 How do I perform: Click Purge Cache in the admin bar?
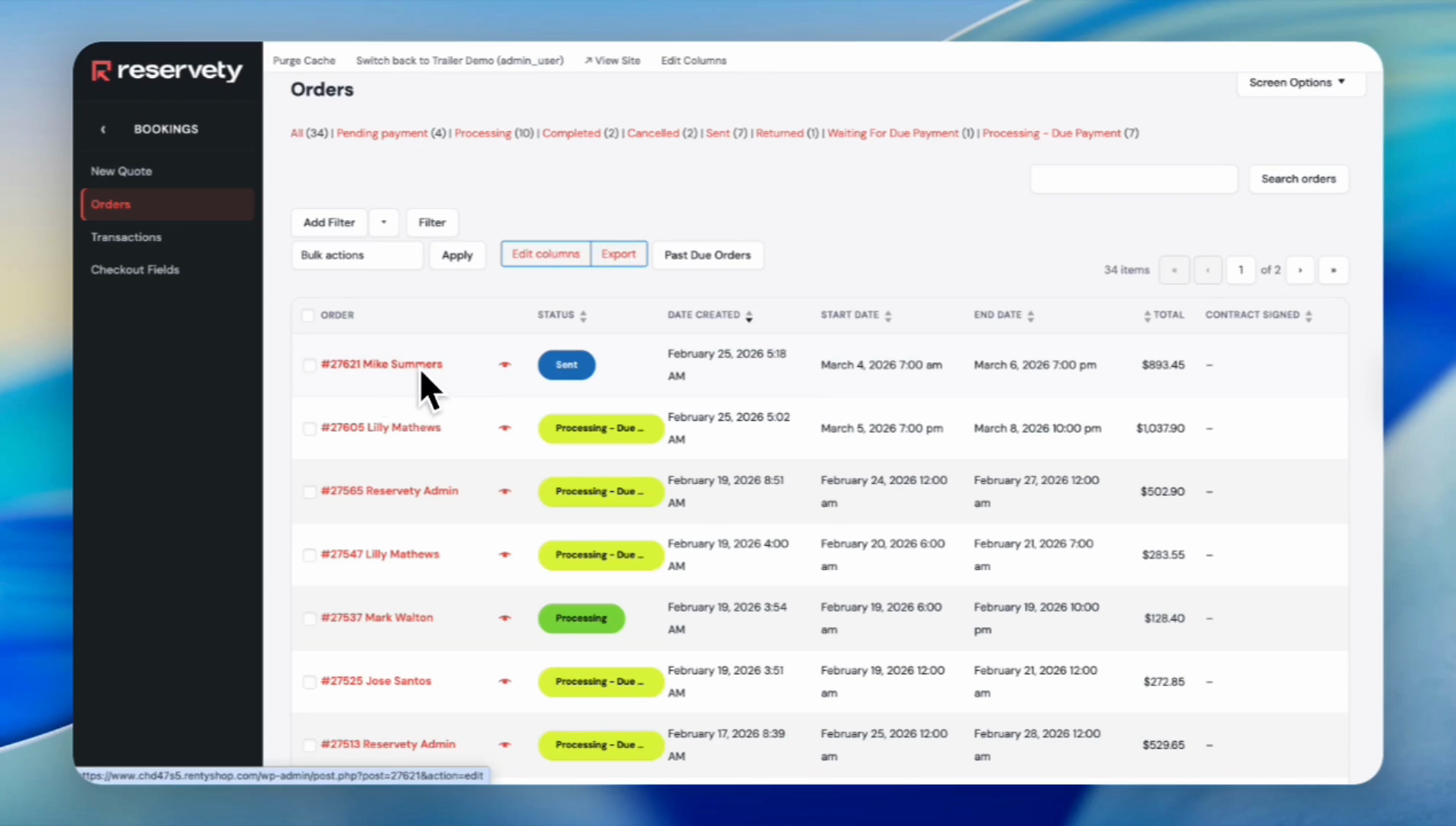click(304, 60)
